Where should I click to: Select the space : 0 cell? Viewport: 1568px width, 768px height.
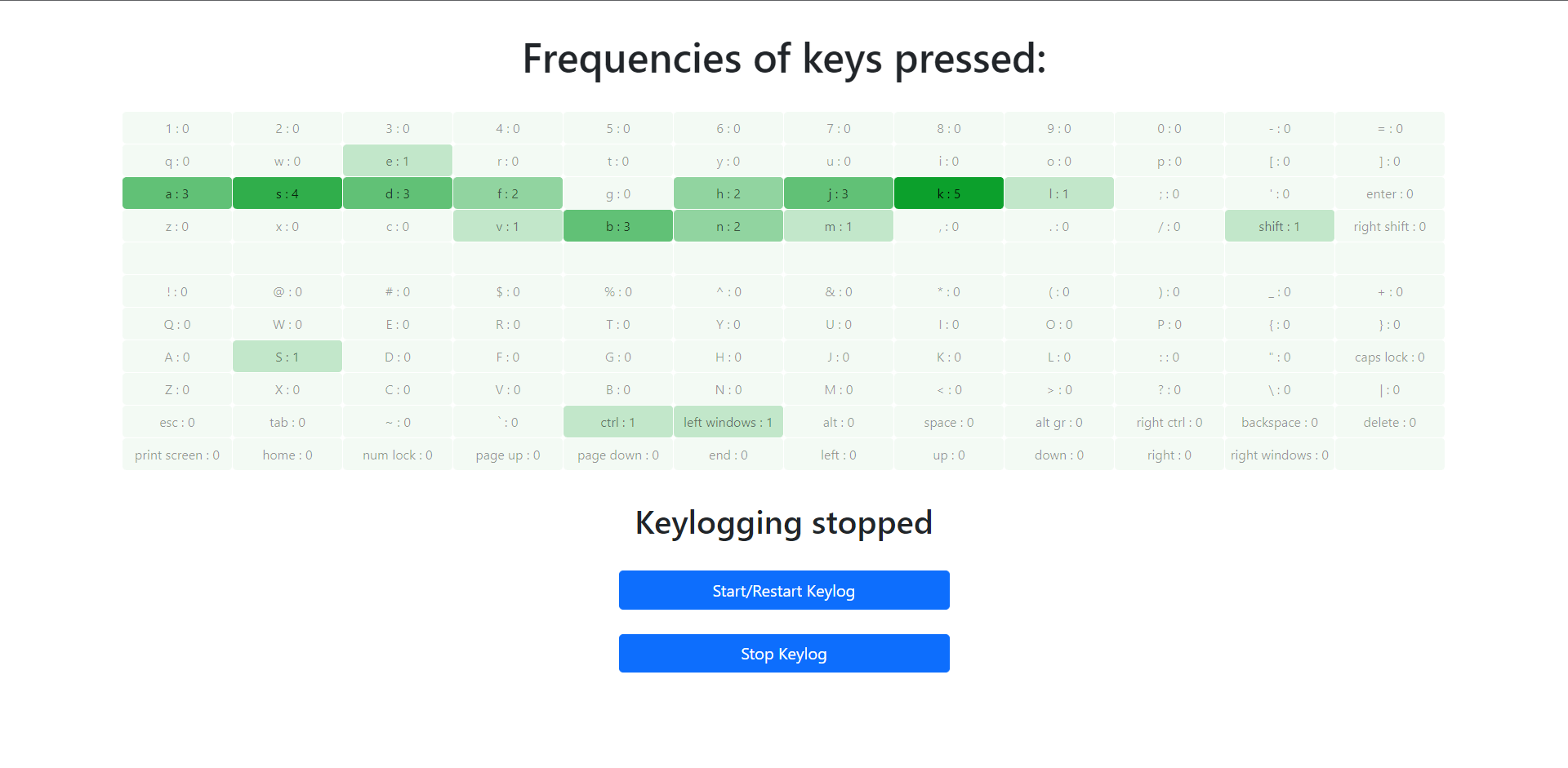948,422
